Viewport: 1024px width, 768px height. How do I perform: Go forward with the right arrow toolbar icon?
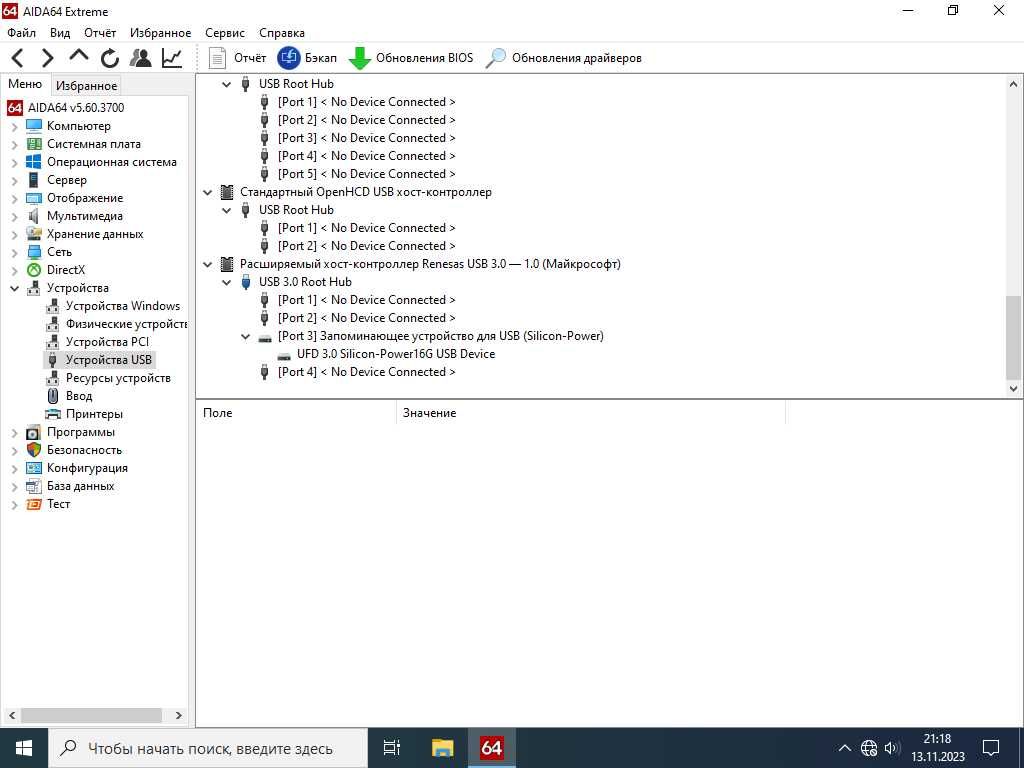click(48, 58)
